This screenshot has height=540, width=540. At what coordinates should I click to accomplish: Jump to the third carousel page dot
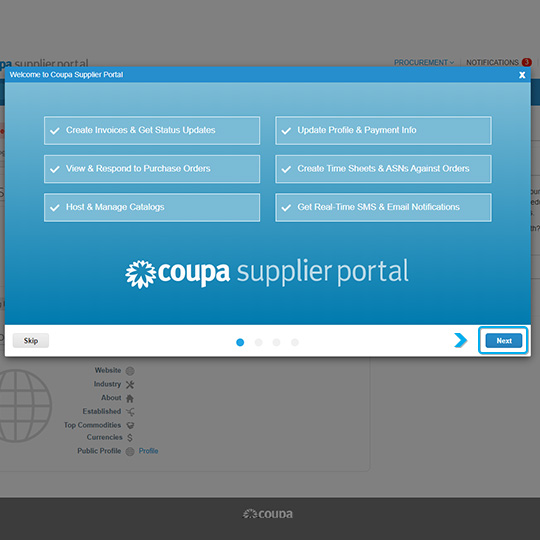pyautogui.click(x=276, y=342)
